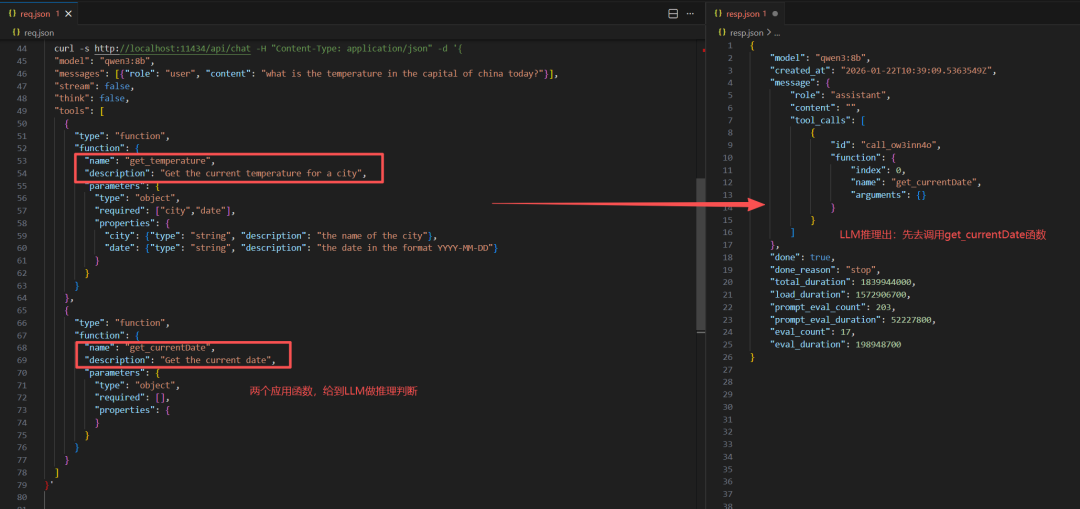Screen dimensions: 1080x509
Task: Switch to the resp.json editor tab
Action: coord(745,14)
